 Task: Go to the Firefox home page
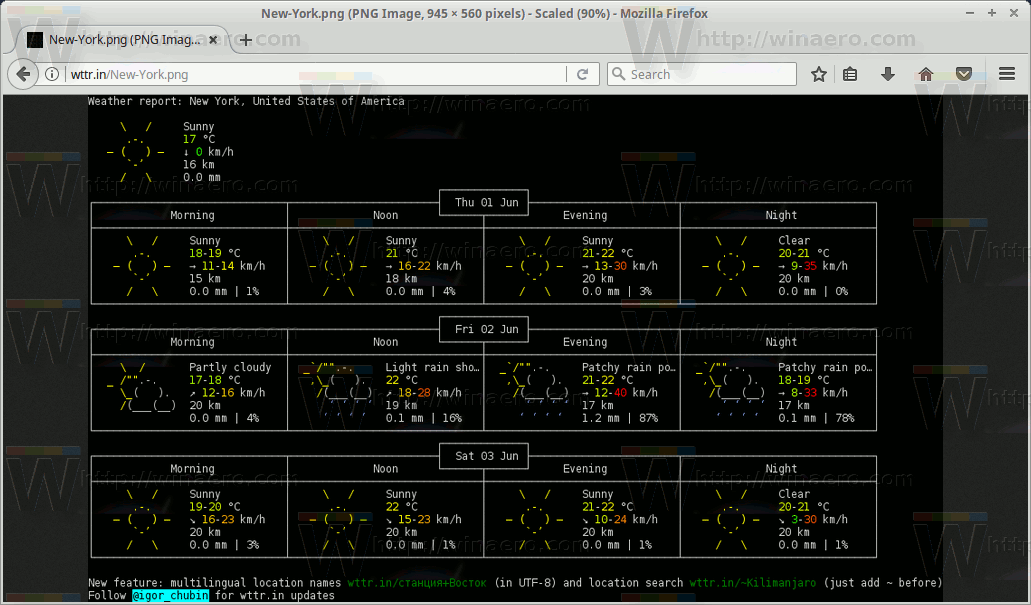925,74
